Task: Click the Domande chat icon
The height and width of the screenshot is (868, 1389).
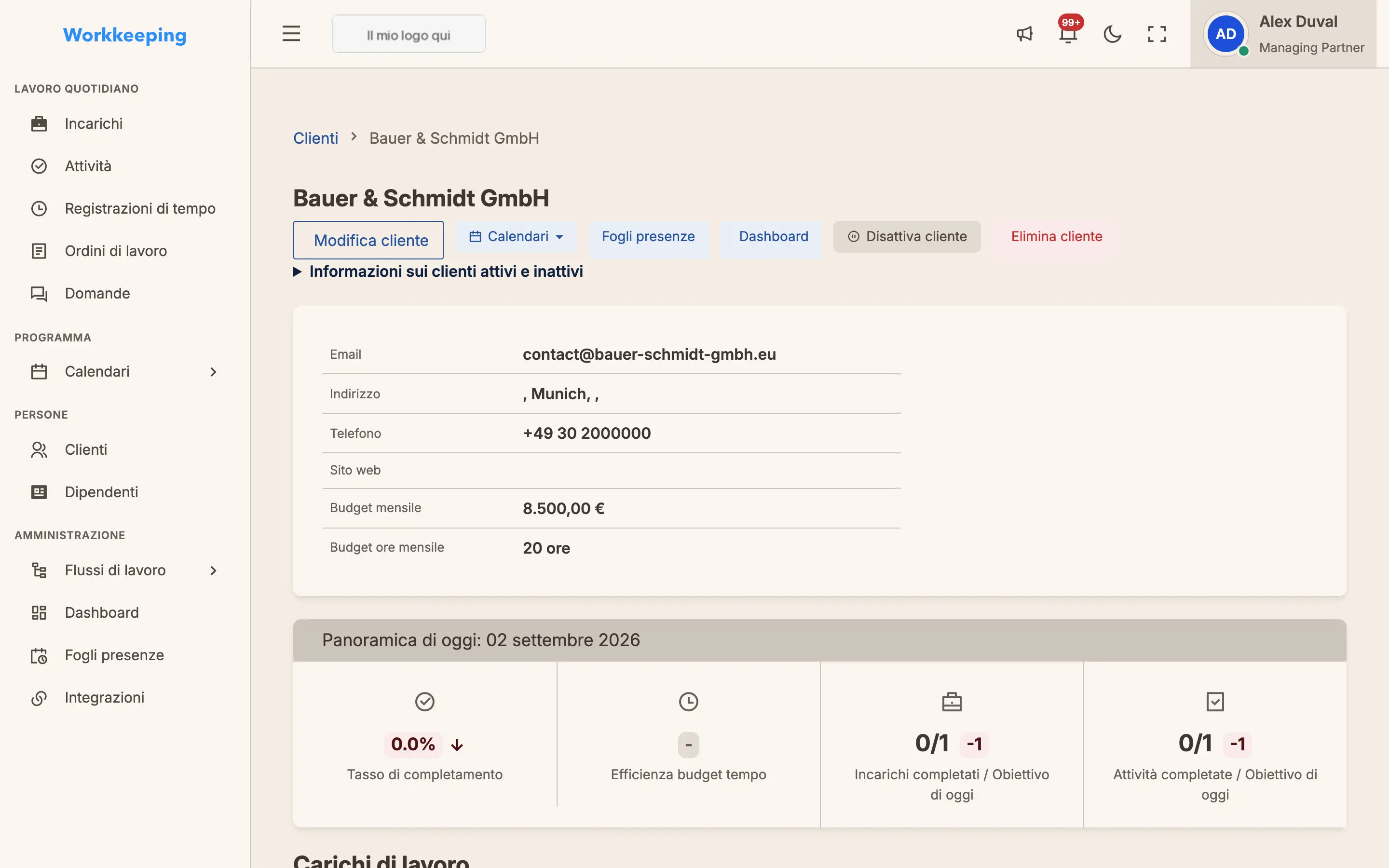Action: [39, 293]
